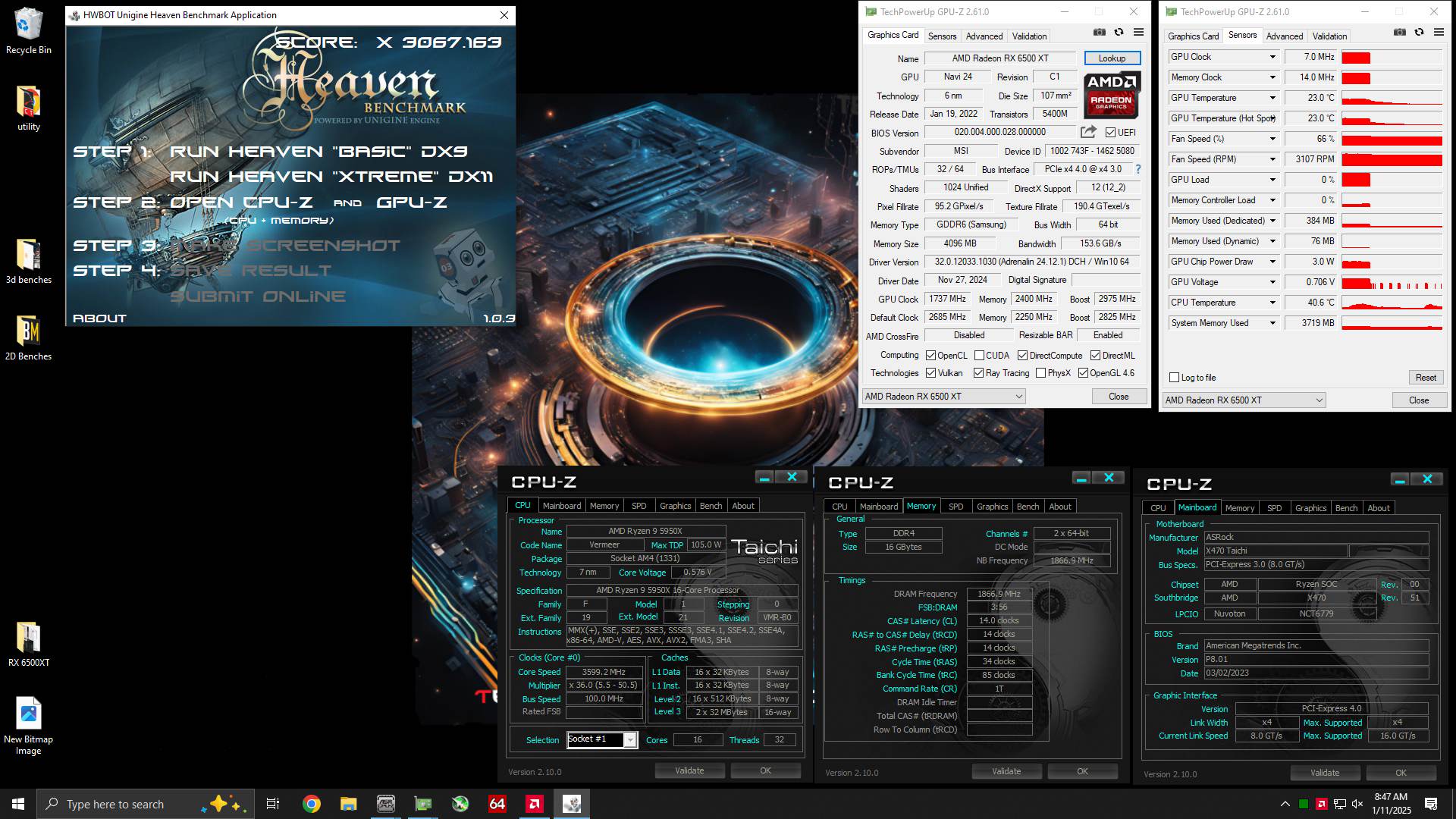
Task: Switch to Validation tab in GPU-Z Sensors window
Action: pyautogui.click(x=1329, y=36)
